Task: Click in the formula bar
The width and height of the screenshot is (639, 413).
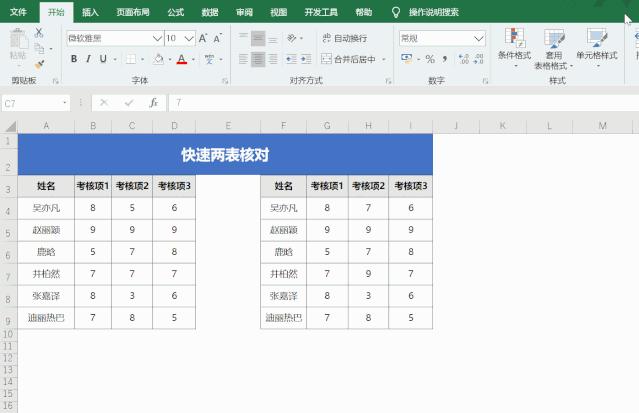Action: coord(403,103)
